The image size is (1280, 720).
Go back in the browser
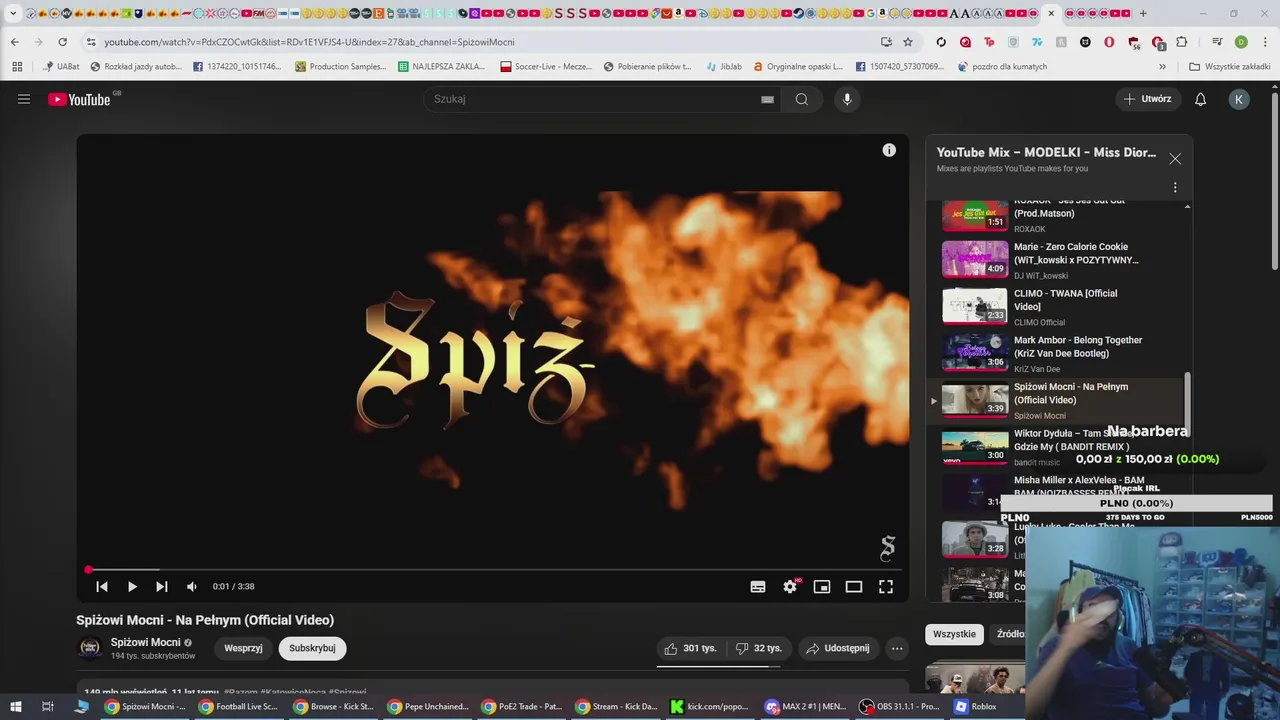(15, 42)
